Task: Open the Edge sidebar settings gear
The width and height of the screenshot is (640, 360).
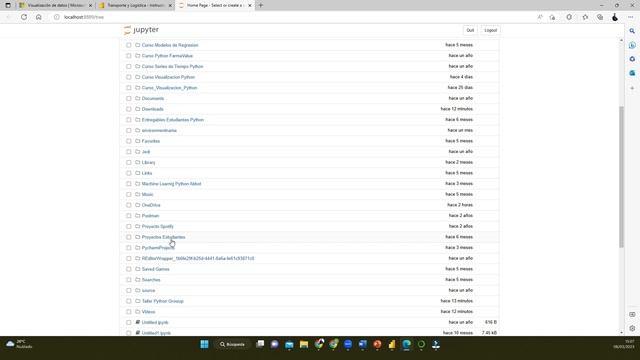Action: pos(632,328)
